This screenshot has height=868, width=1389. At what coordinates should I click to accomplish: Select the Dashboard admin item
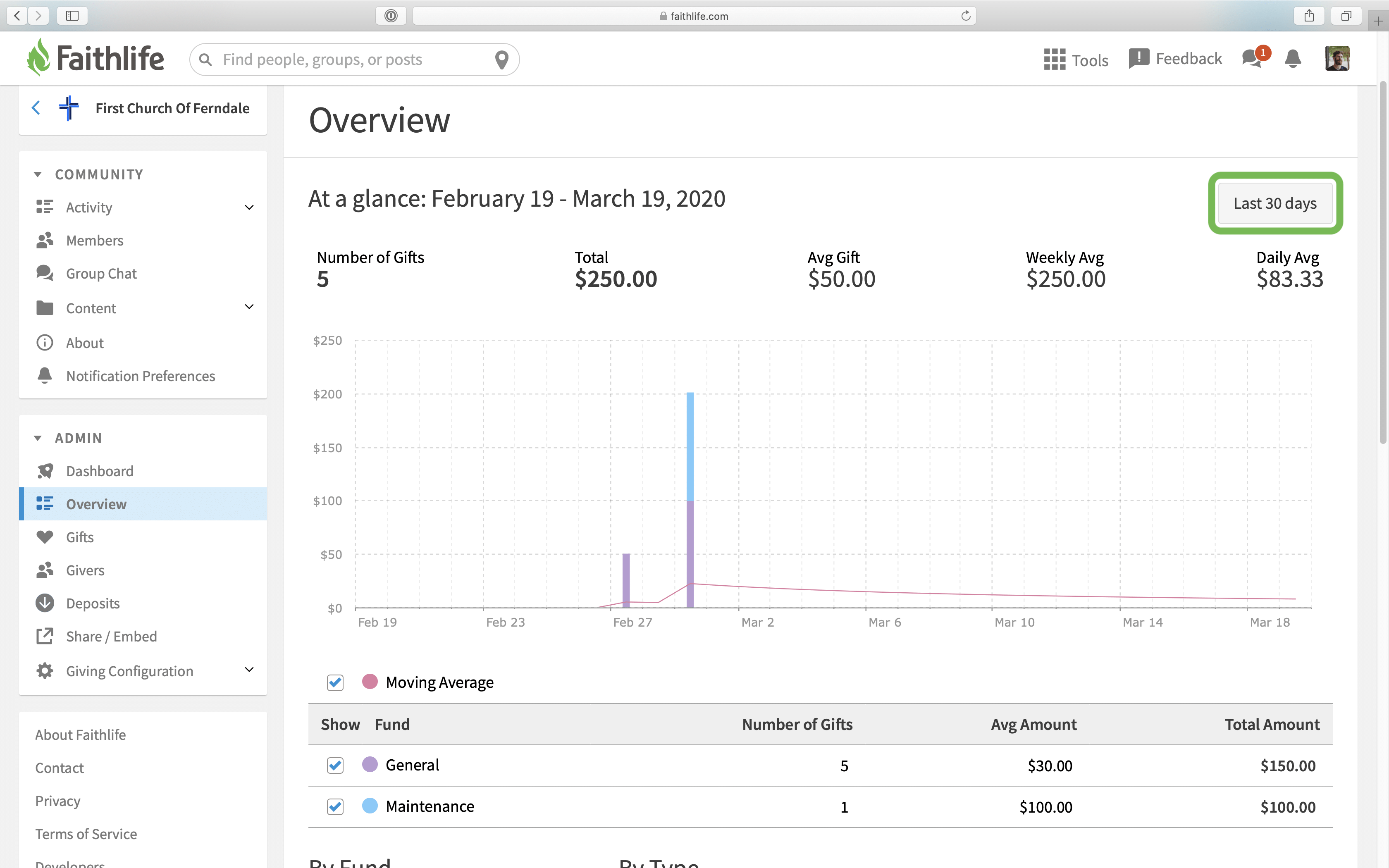(143, 471)
